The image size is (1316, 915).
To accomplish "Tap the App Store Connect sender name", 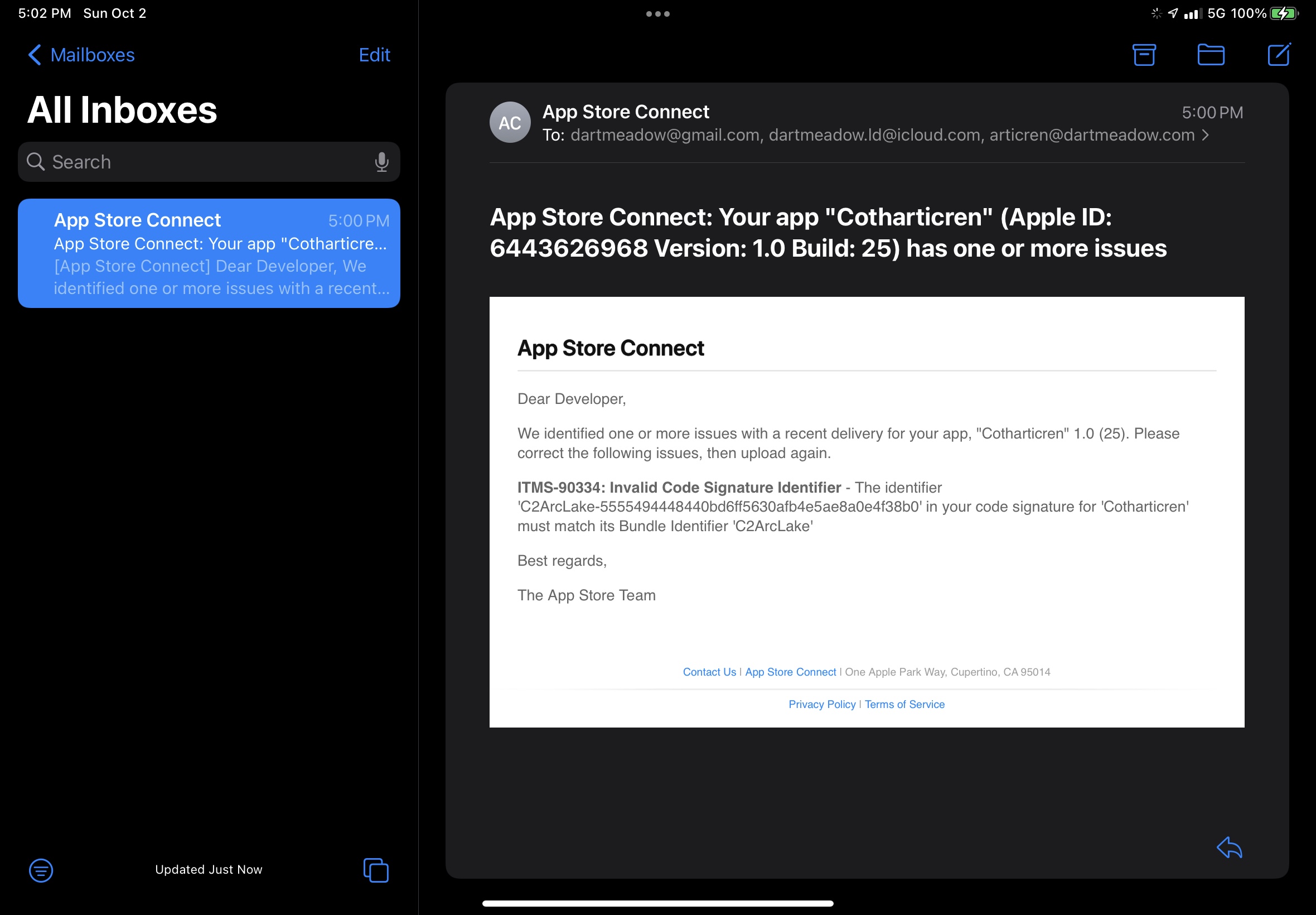I will (x=626, y=112).
